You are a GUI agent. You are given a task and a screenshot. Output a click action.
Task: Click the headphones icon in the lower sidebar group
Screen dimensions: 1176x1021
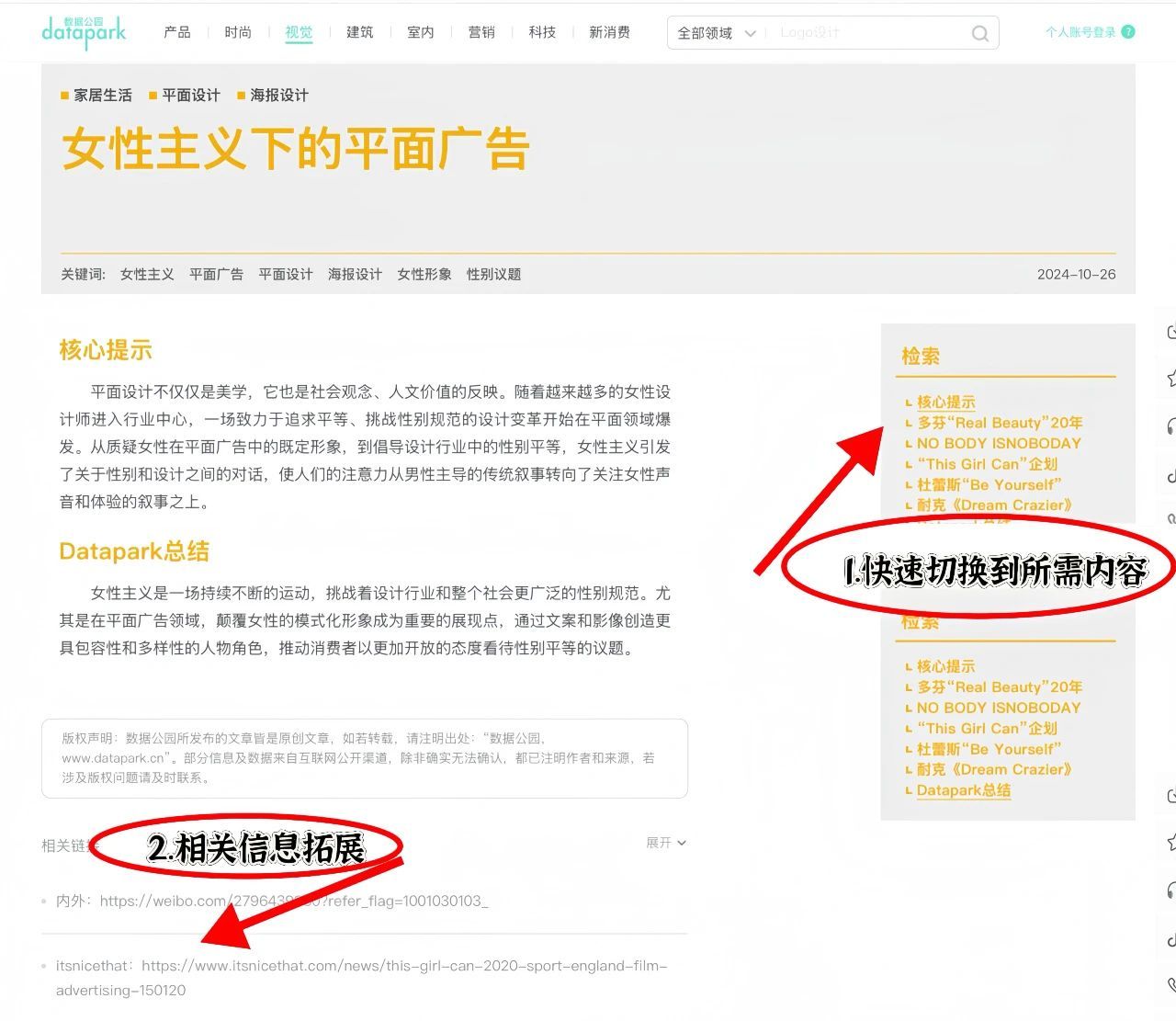coord(1171,890)
